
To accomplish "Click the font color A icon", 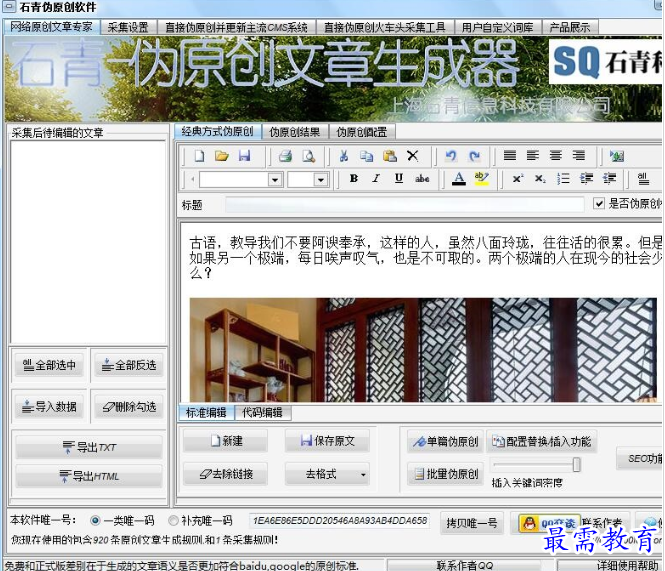I will coord(458,179).
